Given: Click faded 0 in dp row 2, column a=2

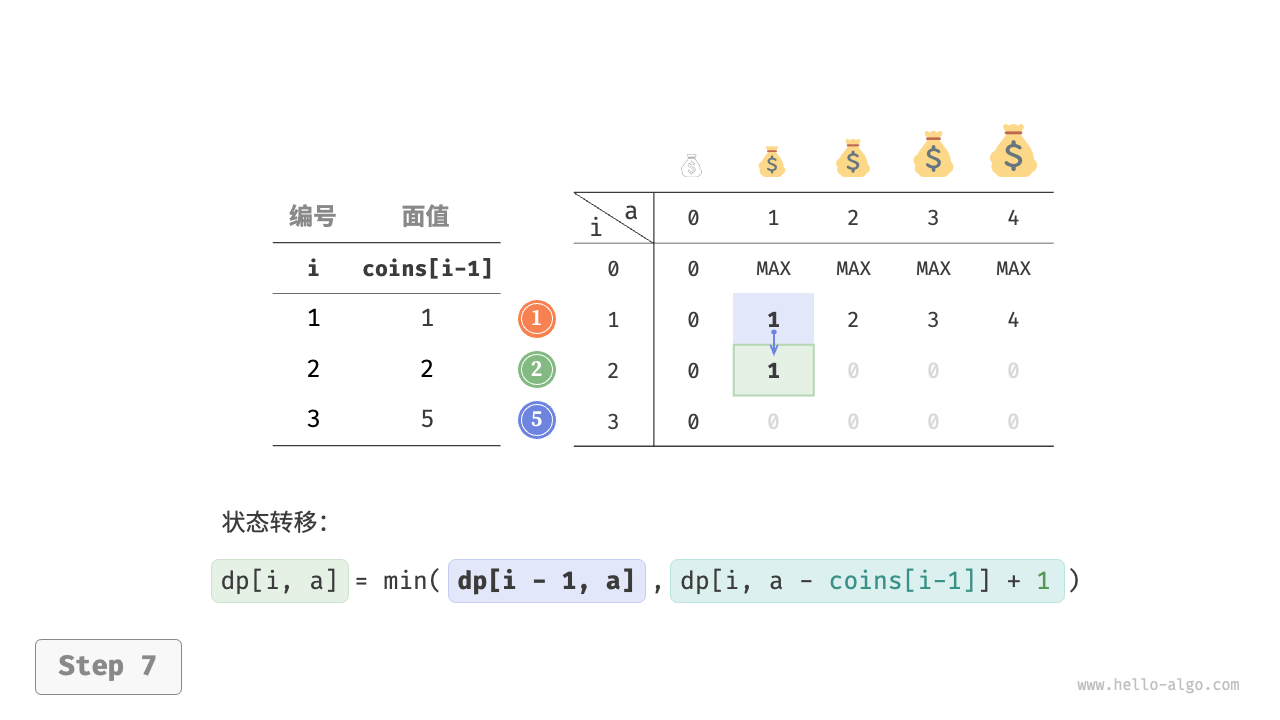Looking at the screenshot, I should tap(853, 371).
